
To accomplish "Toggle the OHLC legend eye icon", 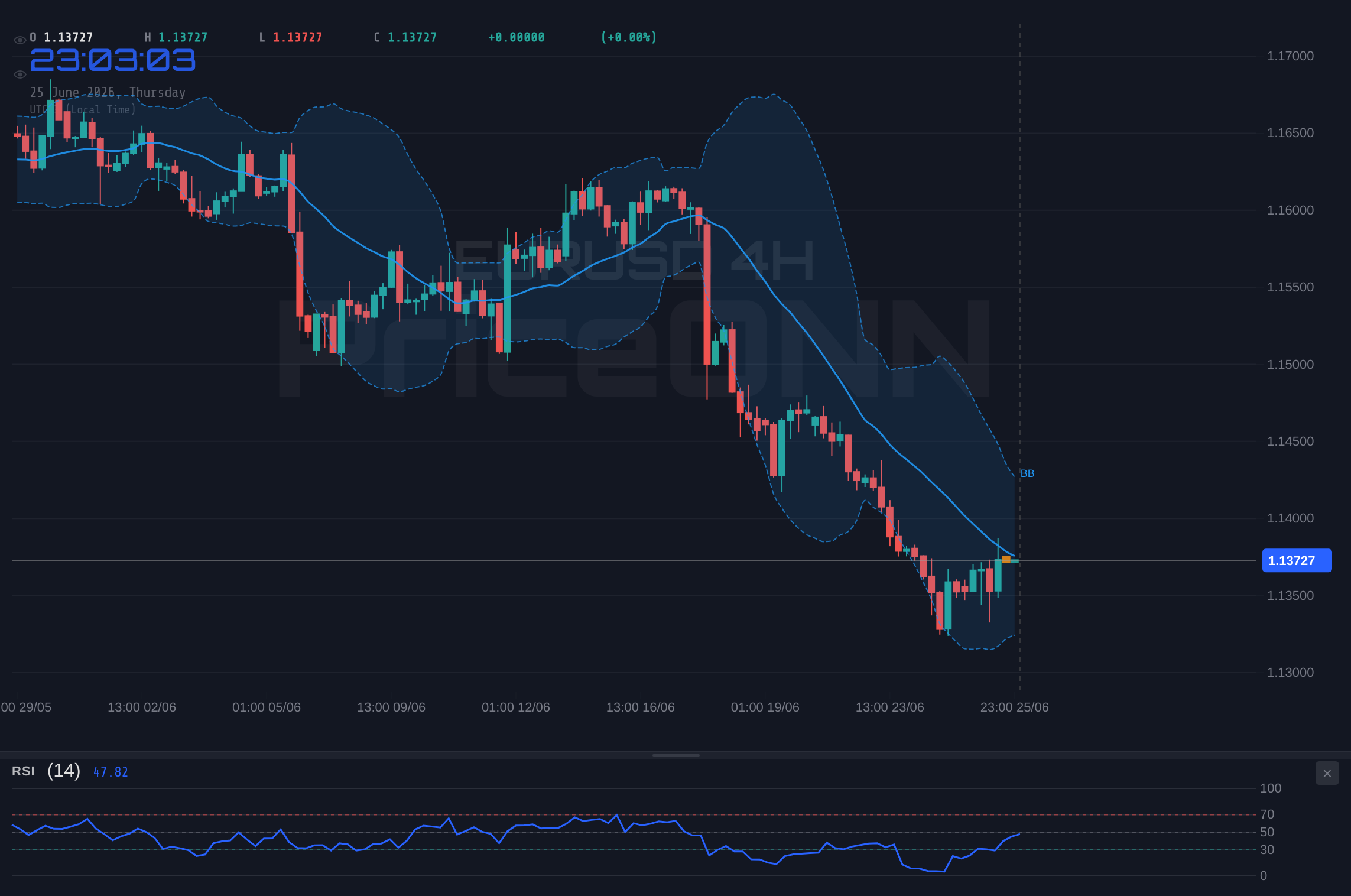I will click(20, 40).
